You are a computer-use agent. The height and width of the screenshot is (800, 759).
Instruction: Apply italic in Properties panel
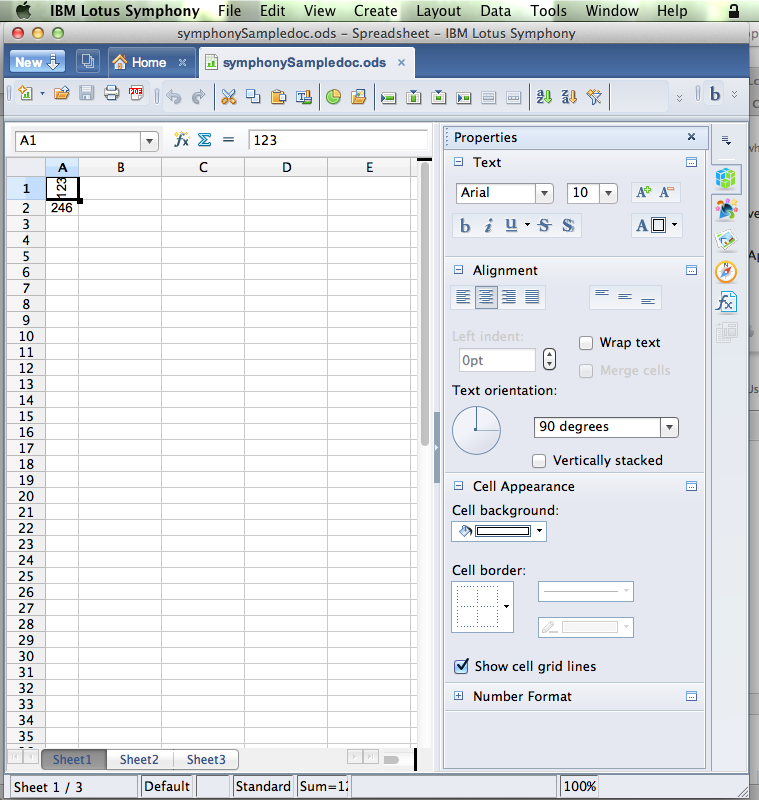488,226
